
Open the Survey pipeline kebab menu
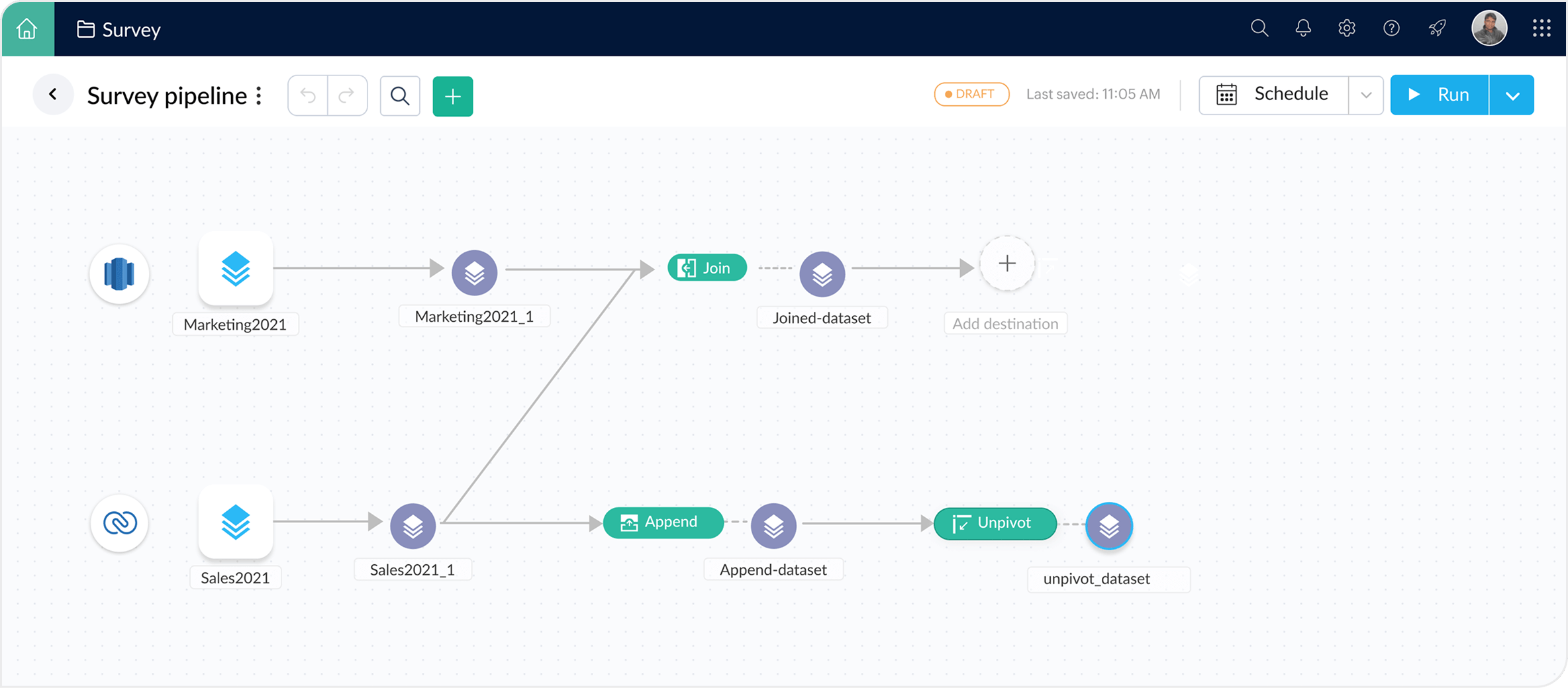258,95
